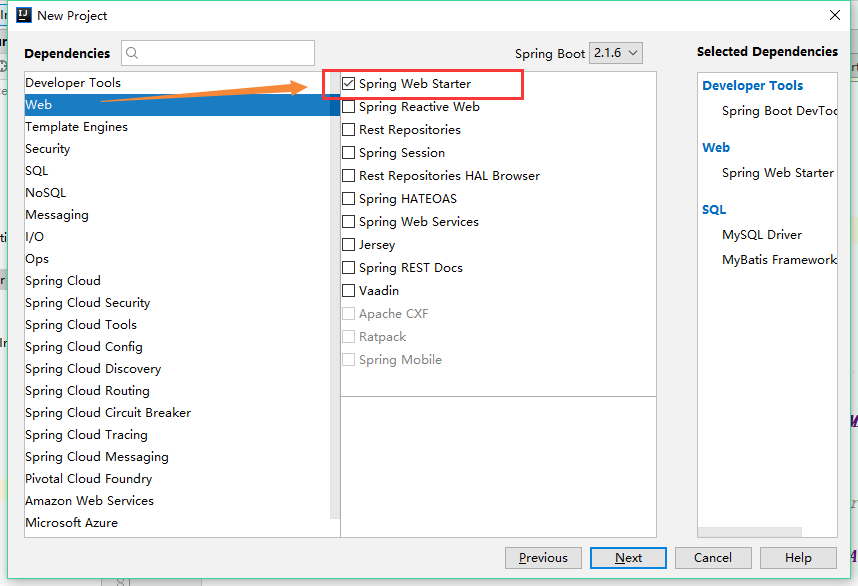This screenshot has height=586, width=858.
Task: Uncheck Spring Web Starter checkbox
Action: point(349,84)
